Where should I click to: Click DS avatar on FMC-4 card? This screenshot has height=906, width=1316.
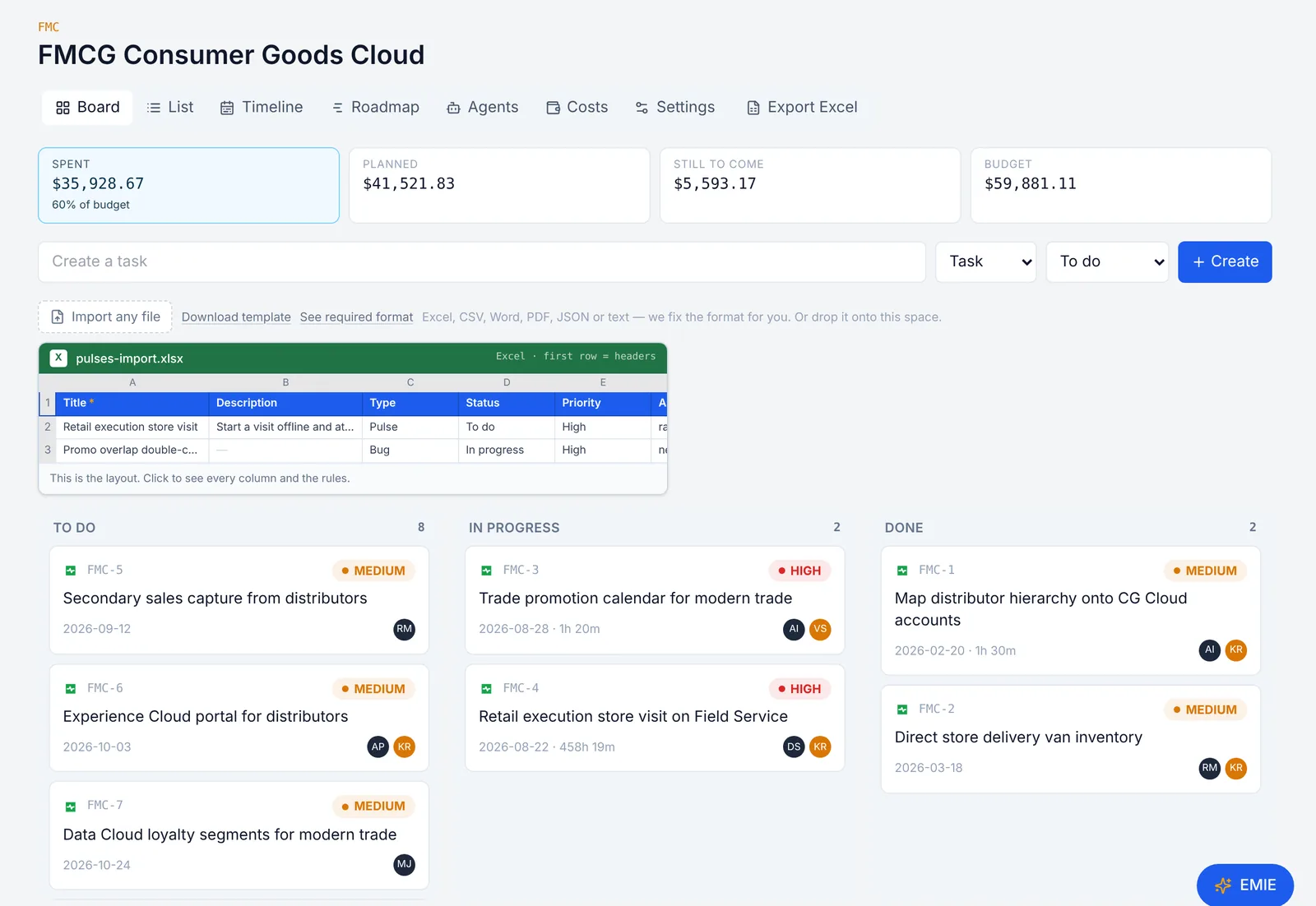(794, 747)
